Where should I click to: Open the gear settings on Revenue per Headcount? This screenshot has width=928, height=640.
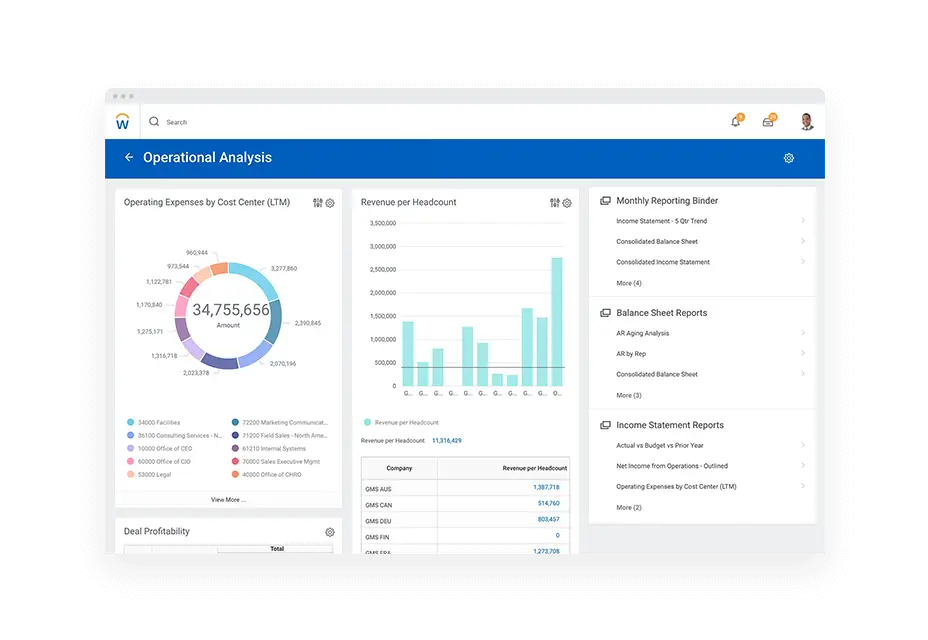[566, 202]
